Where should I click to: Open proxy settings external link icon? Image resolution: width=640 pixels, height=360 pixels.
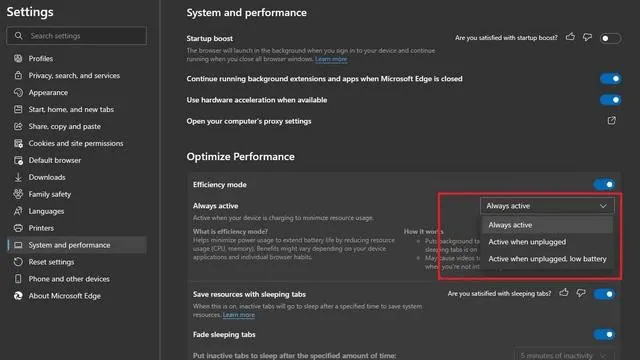click(x=611, y=120)
